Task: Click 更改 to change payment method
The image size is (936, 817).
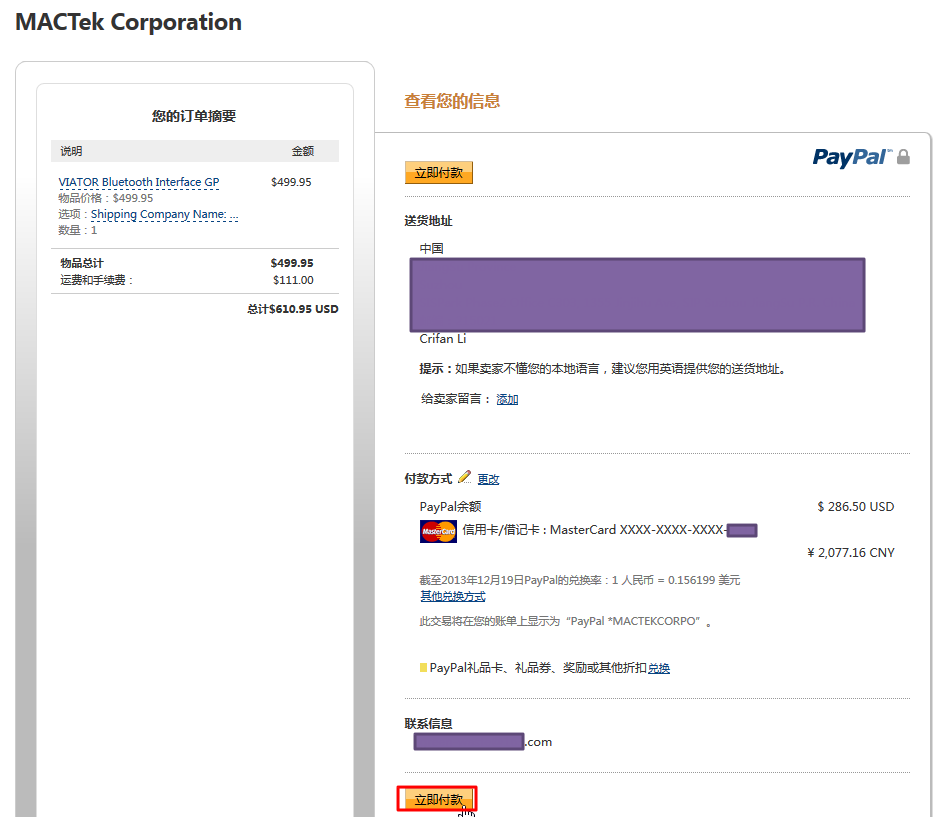Action: (488, 479)
